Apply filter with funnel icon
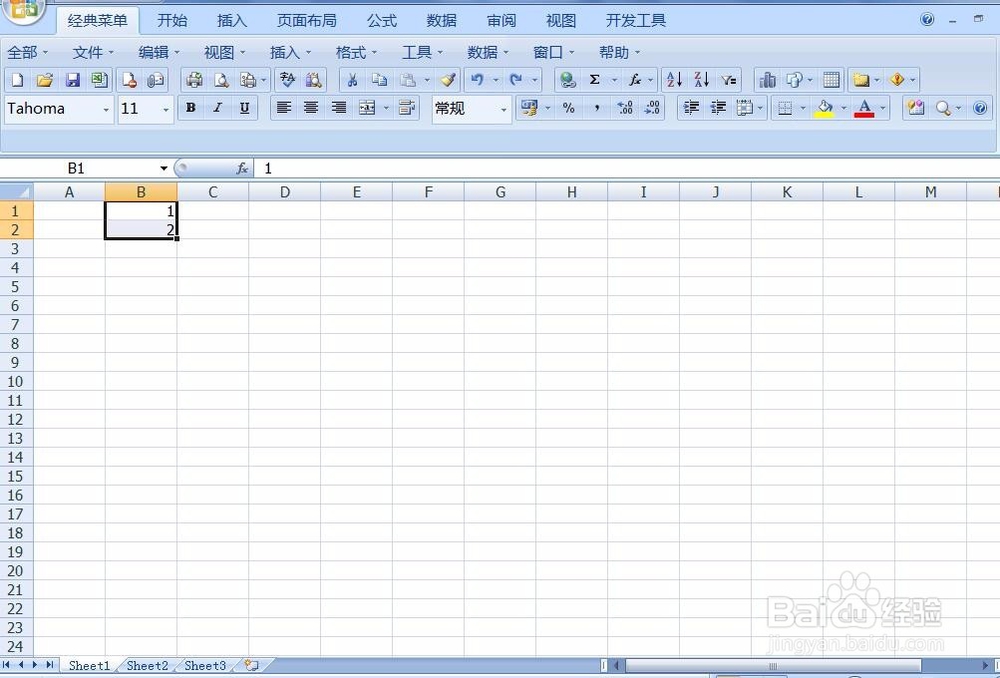Viewport: 1000px width, 678px height. [x=729, y=80]
